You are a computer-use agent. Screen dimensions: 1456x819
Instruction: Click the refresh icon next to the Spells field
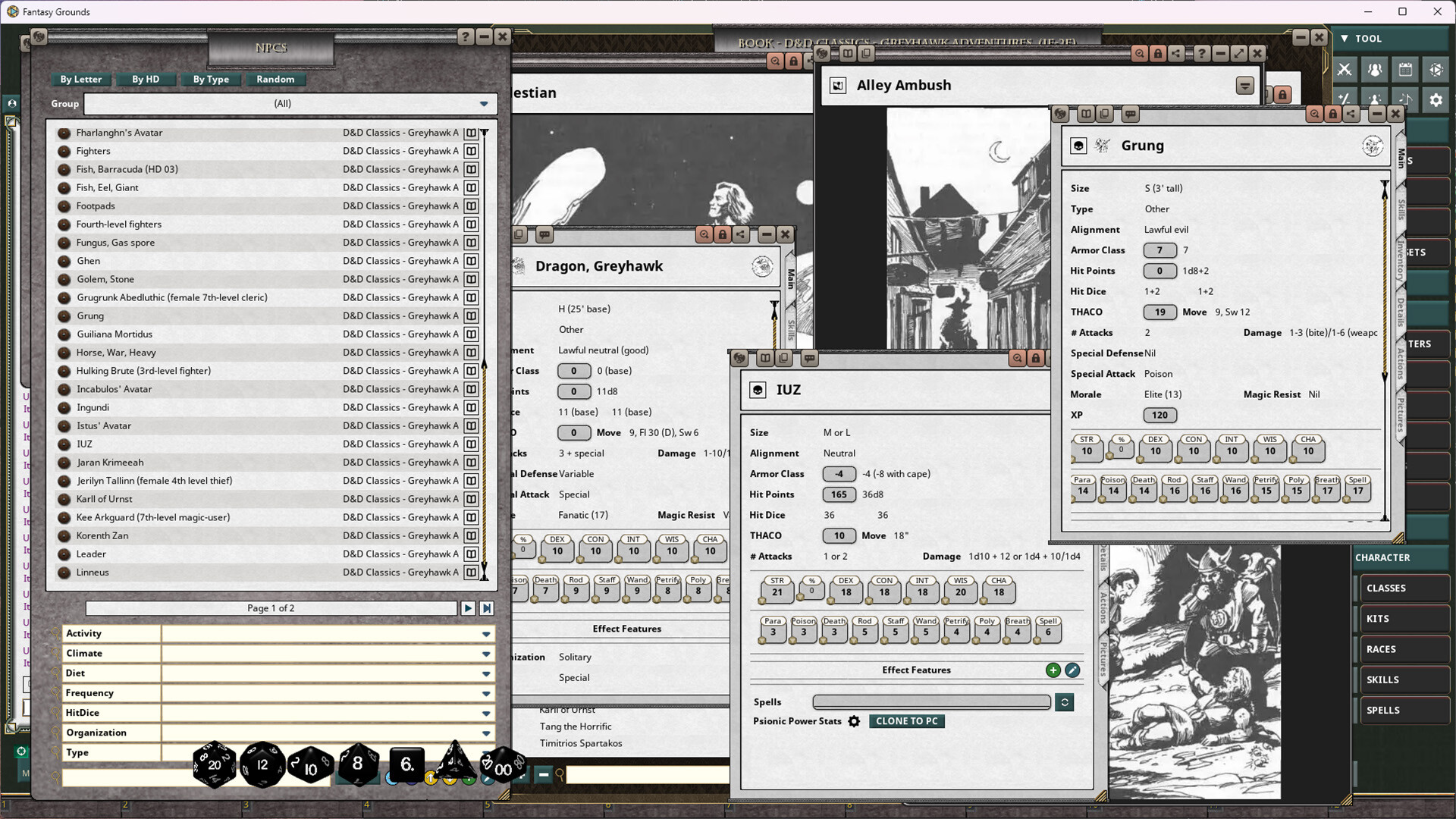[1064, 702]
